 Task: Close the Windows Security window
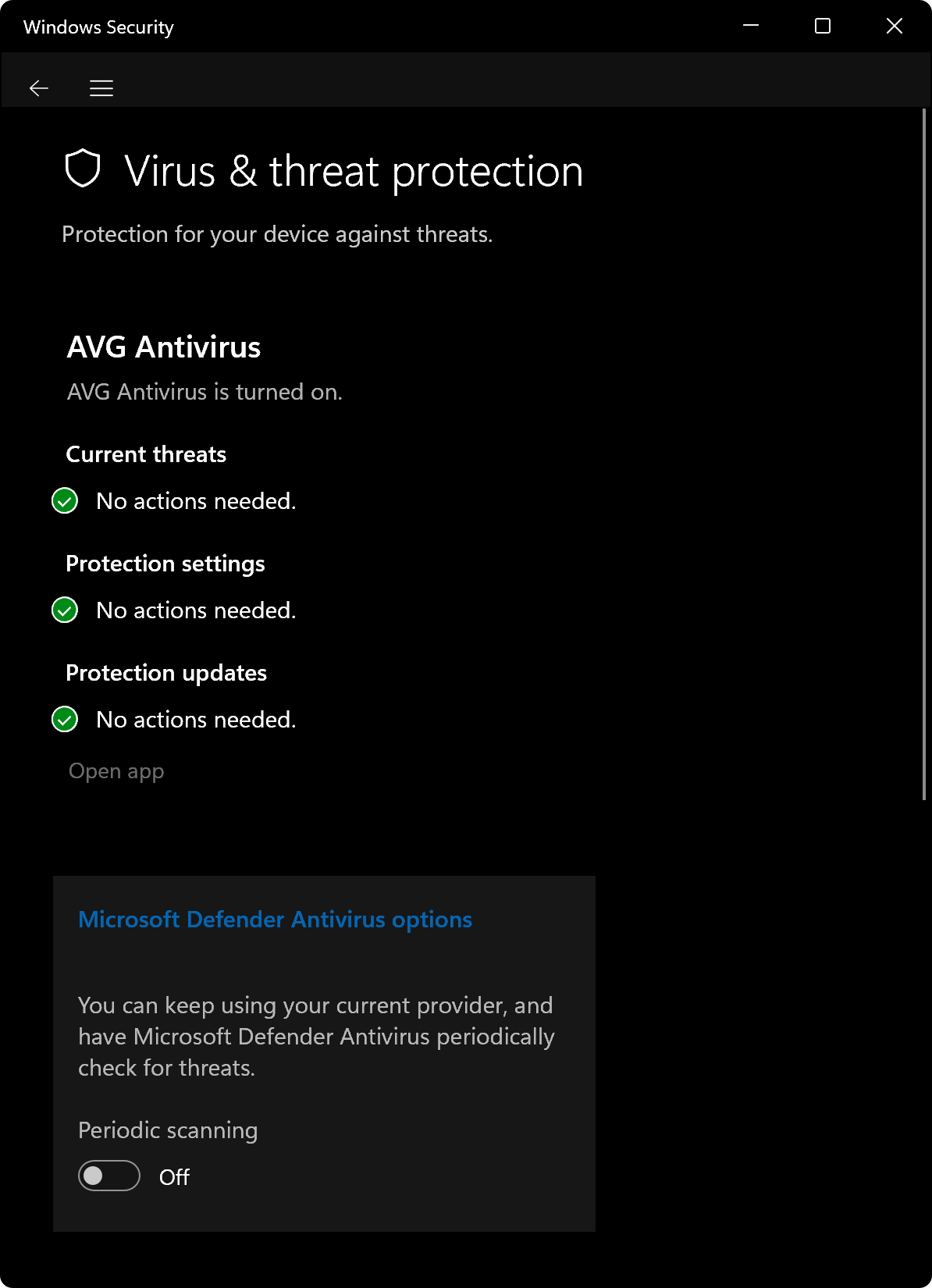(895, 26)
